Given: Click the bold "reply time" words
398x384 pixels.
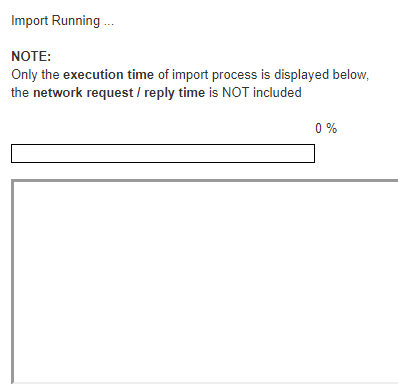Looking at the screenshot, I should tap(174, 93).
